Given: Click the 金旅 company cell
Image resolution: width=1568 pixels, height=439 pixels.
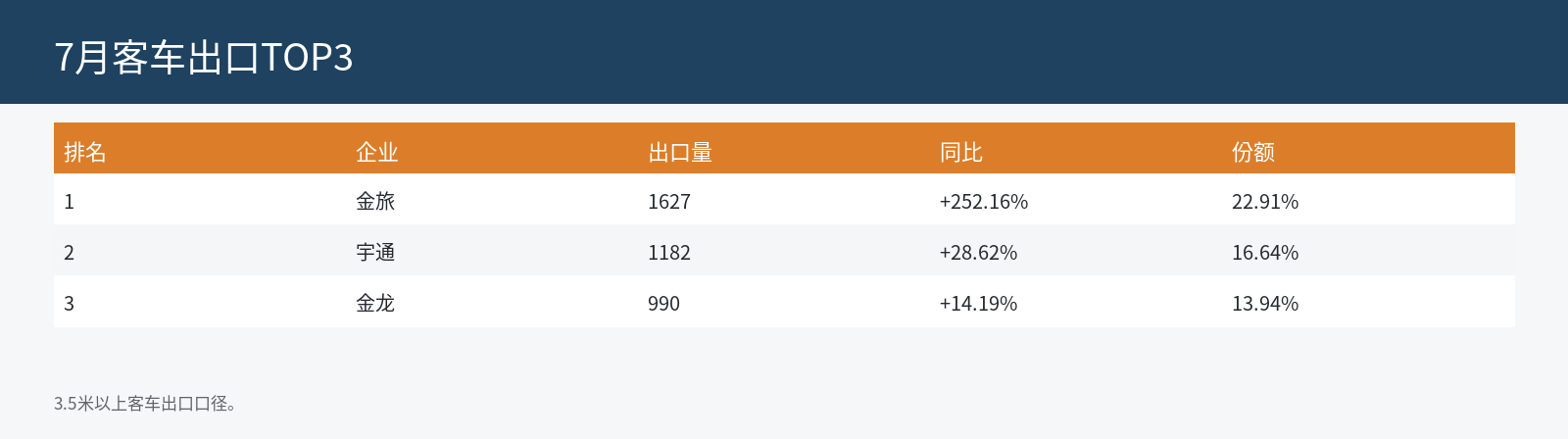Looking at the screenshot, I should click(x=375, y=201).
